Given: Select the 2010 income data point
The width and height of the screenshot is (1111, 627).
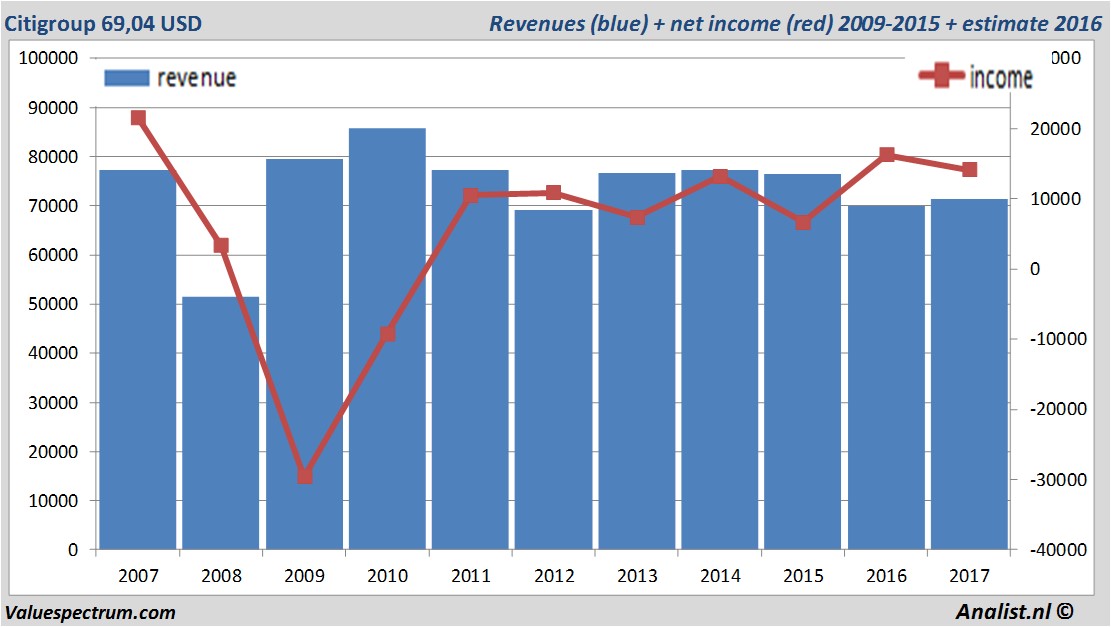Looking at the screenshot, I should (388, 334).
